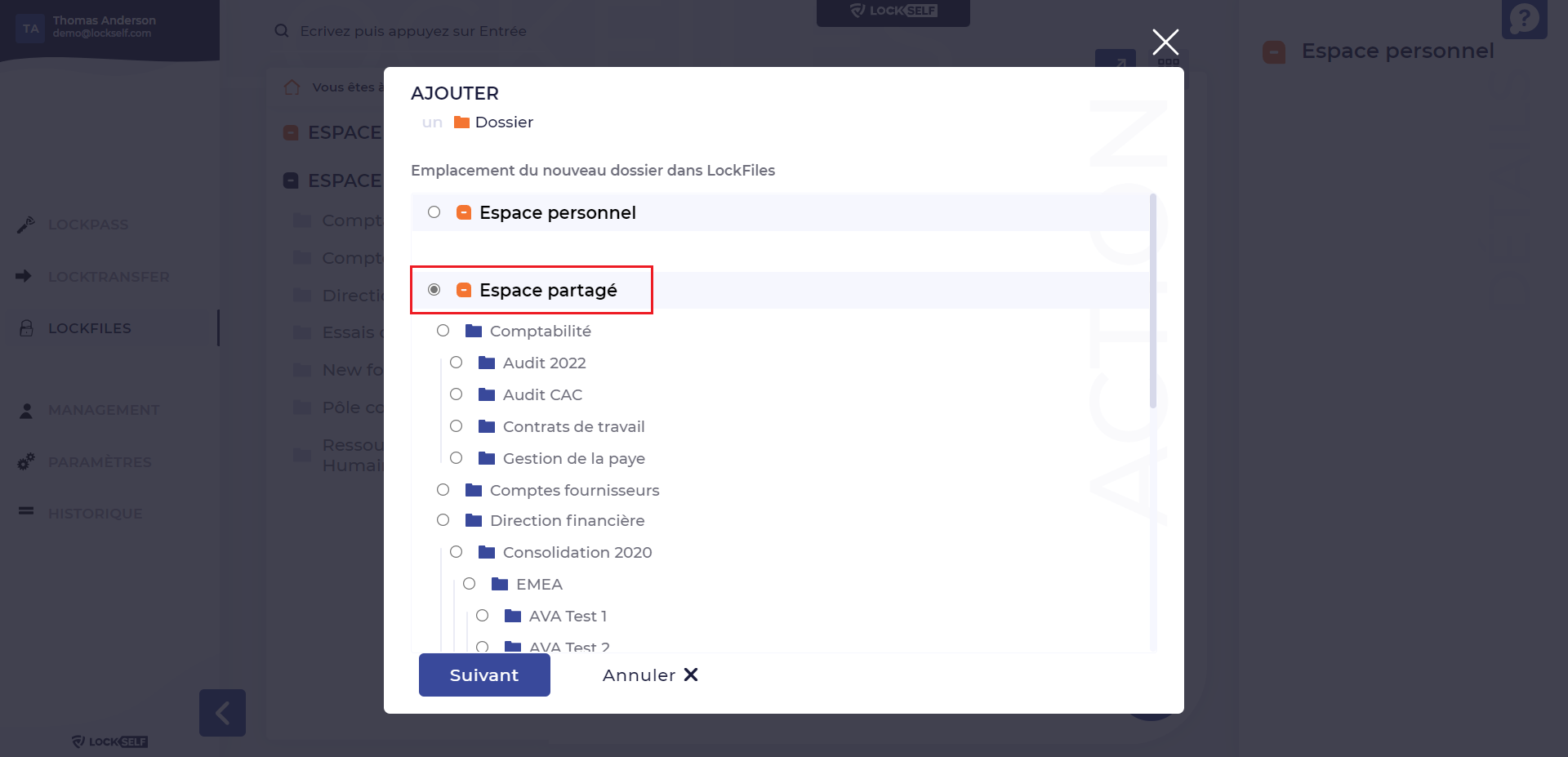This screenshot has height=757, width=1568.
Task: Close the Ajouter dialog with the X icon
Action: click(x=1165, y=42)
